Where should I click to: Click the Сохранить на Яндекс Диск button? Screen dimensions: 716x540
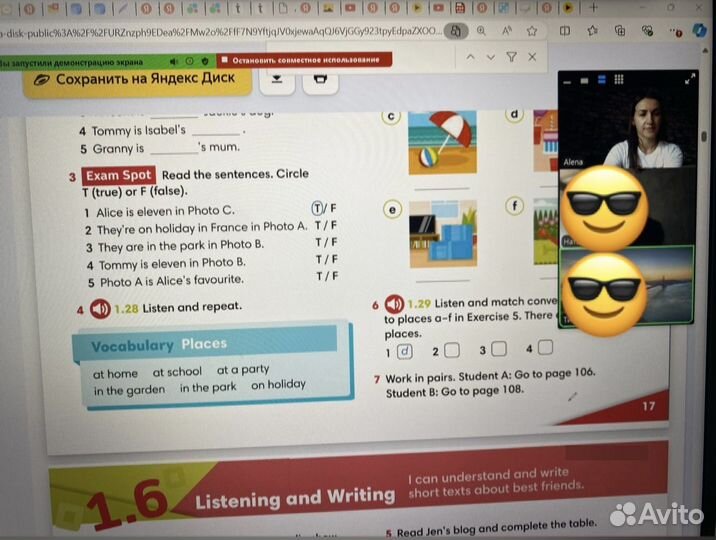pyautogui.click(x=144, y=78)
